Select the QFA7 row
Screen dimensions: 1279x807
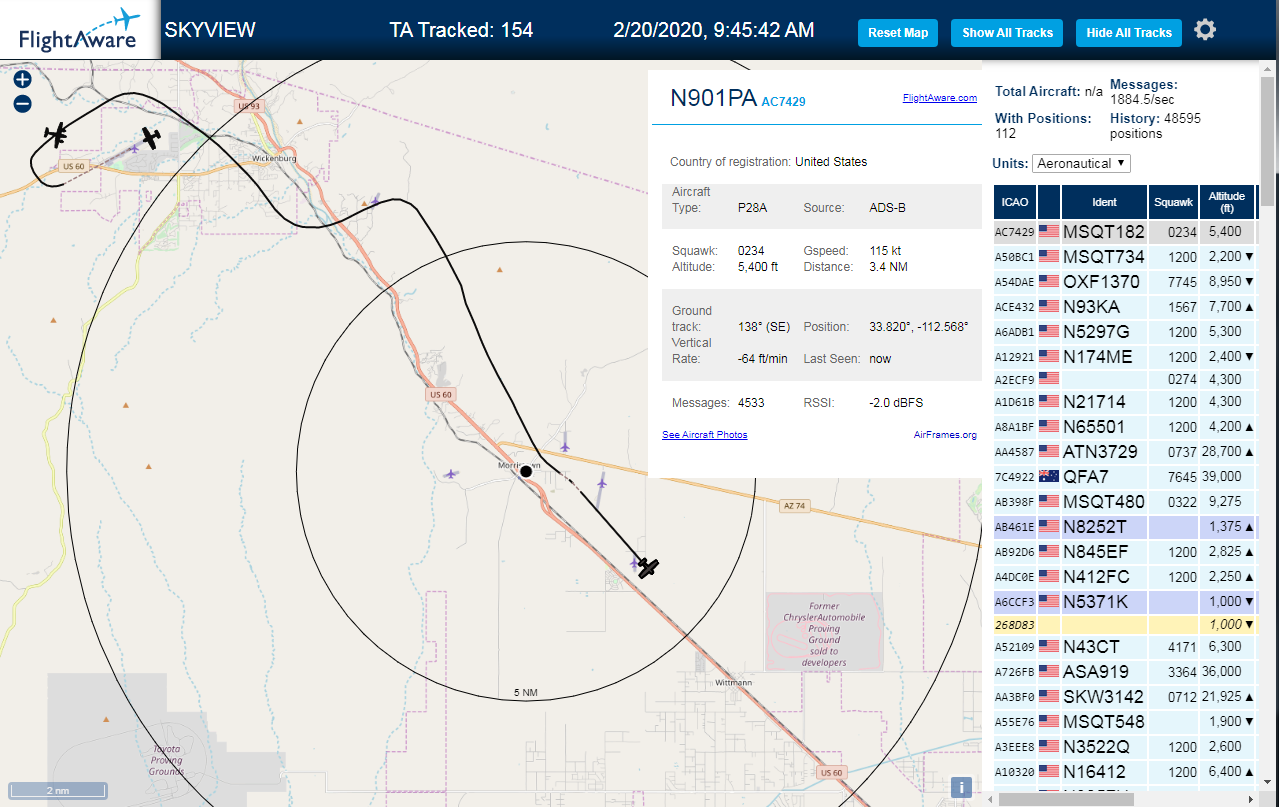pyautogui.click(x=1124, y=477)
